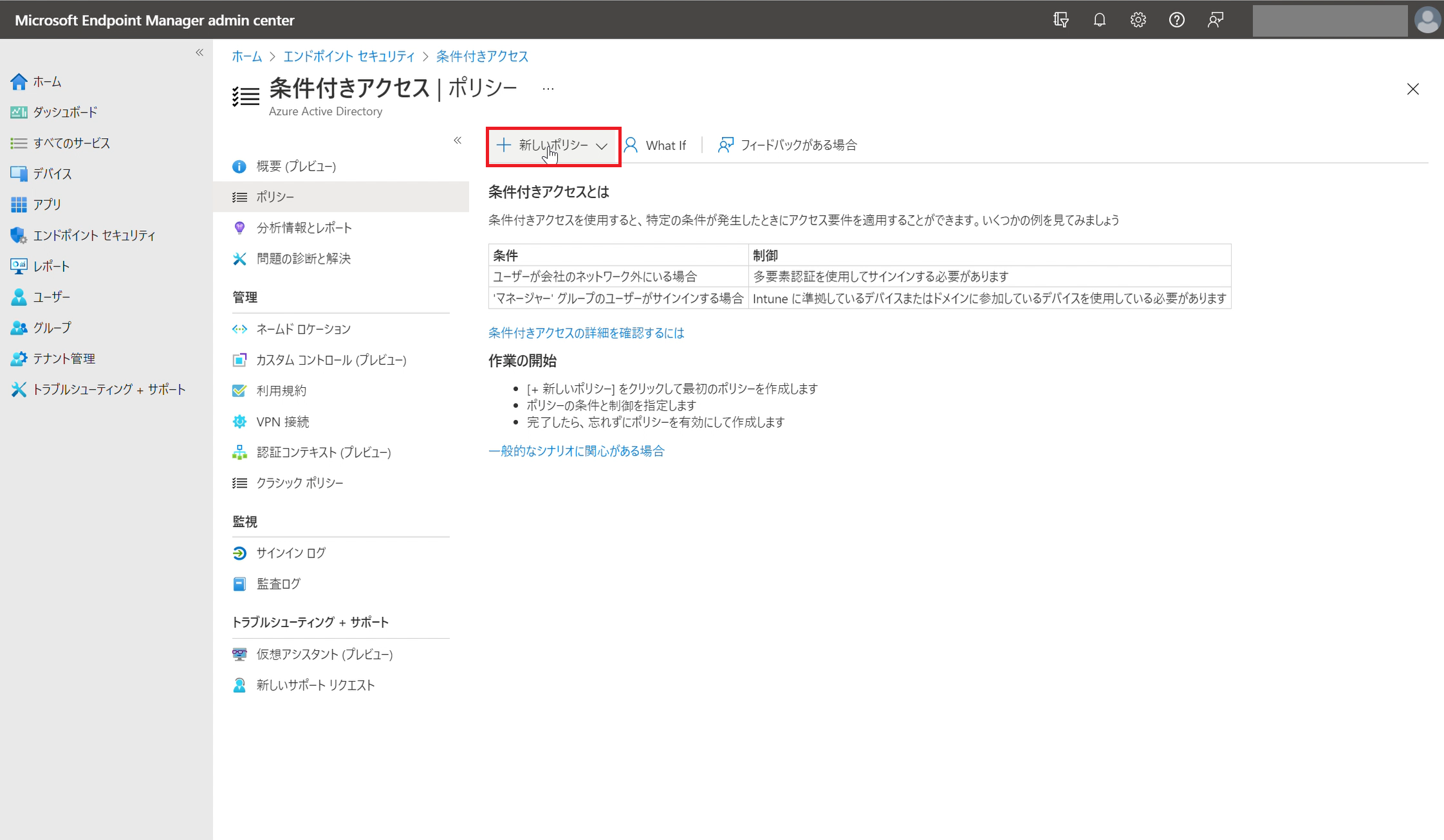The height and width of the screenshot is (840, 1444).
Task: Click the Groups people icon
Action: pyautogui.click(x=19, y=328)
